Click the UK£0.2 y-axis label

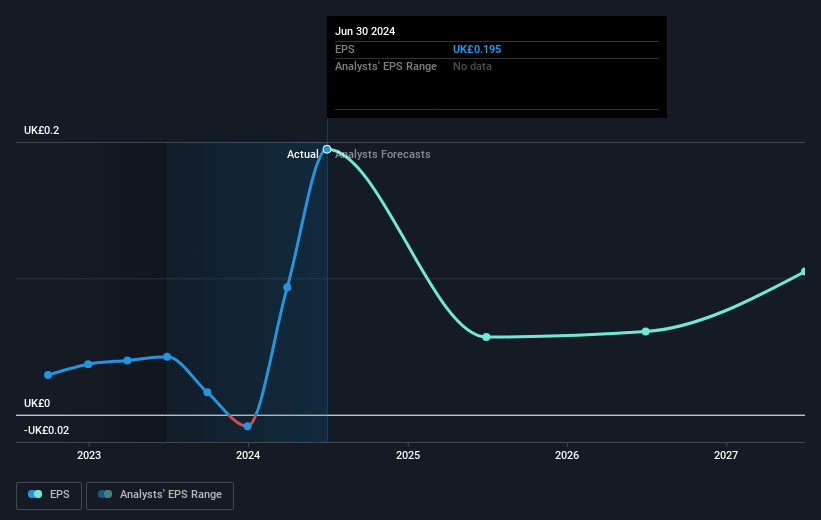tap(41, 130)
